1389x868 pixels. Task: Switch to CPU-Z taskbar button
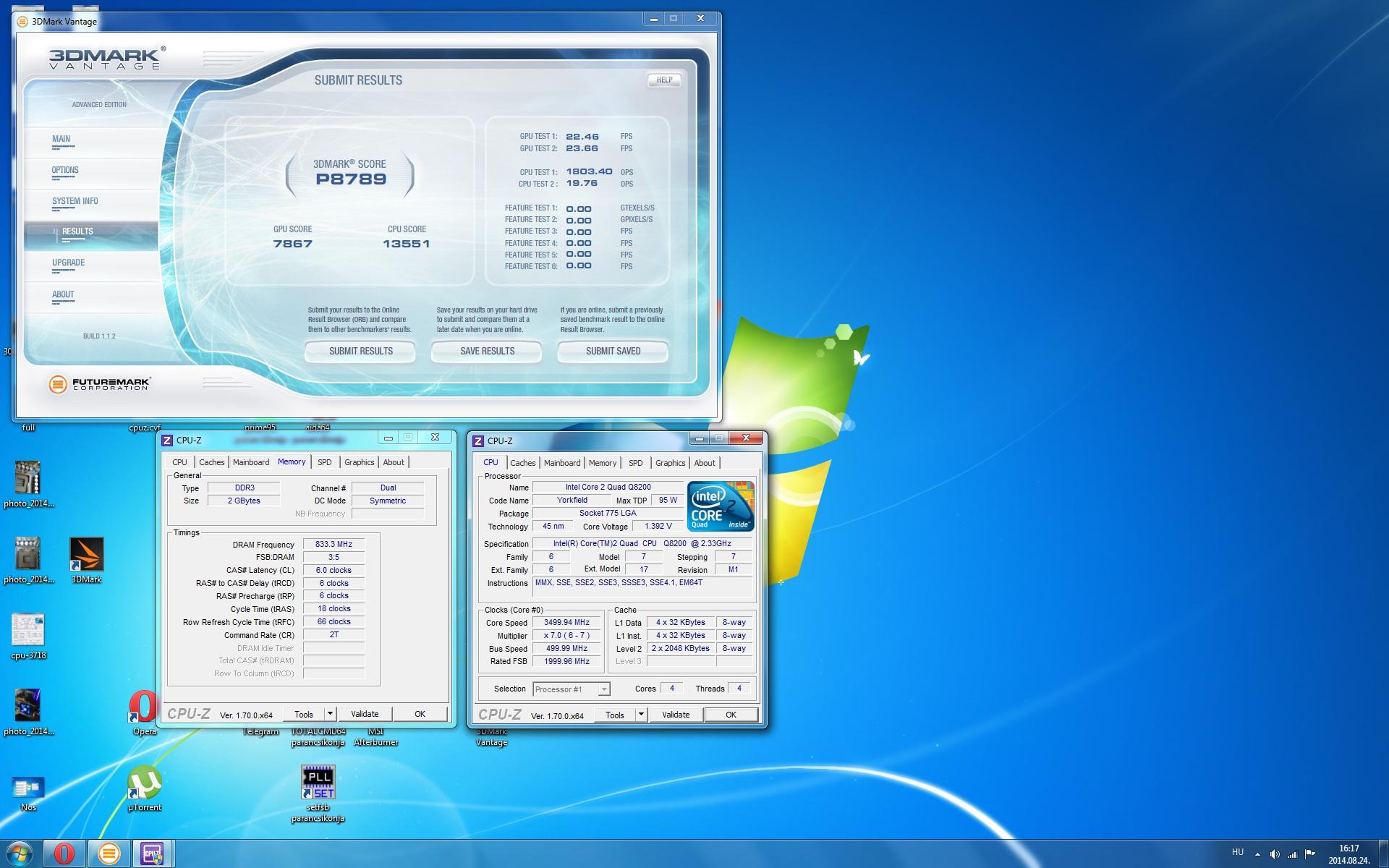tap(153, 854)
